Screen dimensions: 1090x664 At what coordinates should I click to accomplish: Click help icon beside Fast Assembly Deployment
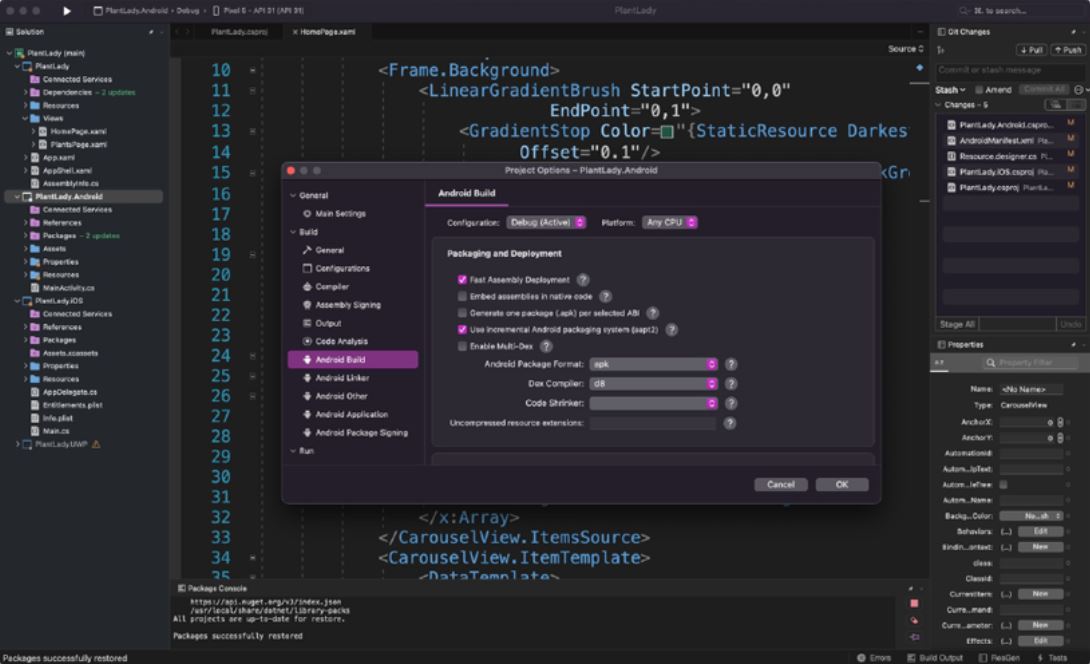[583, 280]
